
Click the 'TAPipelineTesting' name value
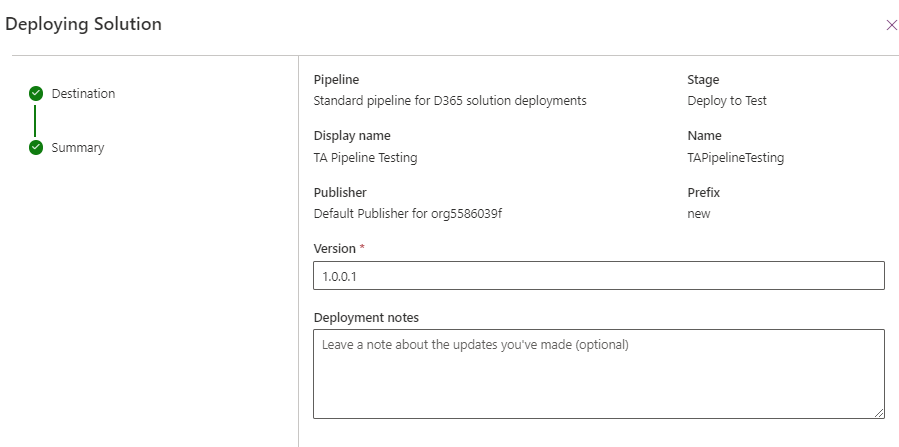[x=735, y=157]
